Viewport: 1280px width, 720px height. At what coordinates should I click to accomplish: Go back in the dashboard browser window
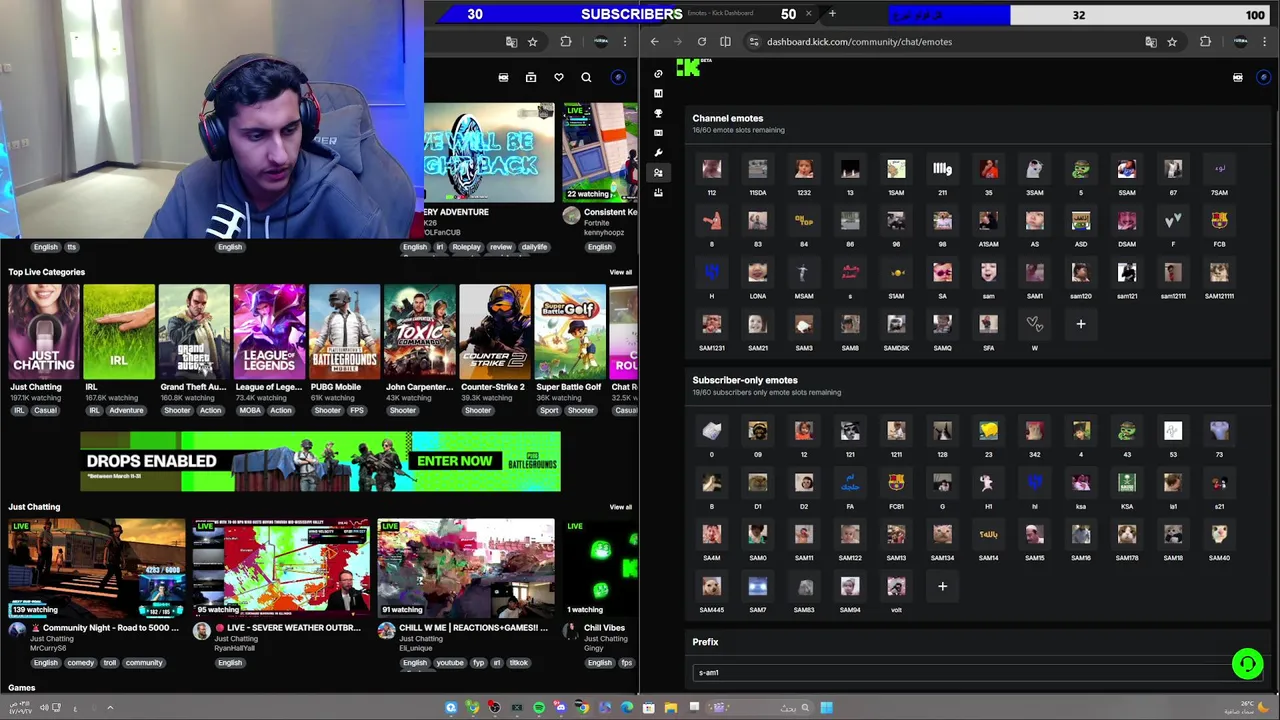pyautogui.click(x=654, y=42)
